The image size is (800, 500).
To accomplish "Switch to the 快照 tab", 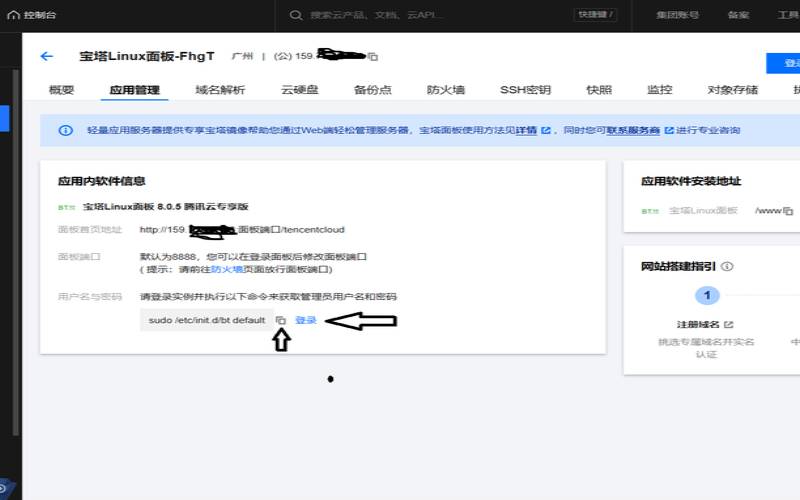I will pyautogui.click(x=598, y=90).
